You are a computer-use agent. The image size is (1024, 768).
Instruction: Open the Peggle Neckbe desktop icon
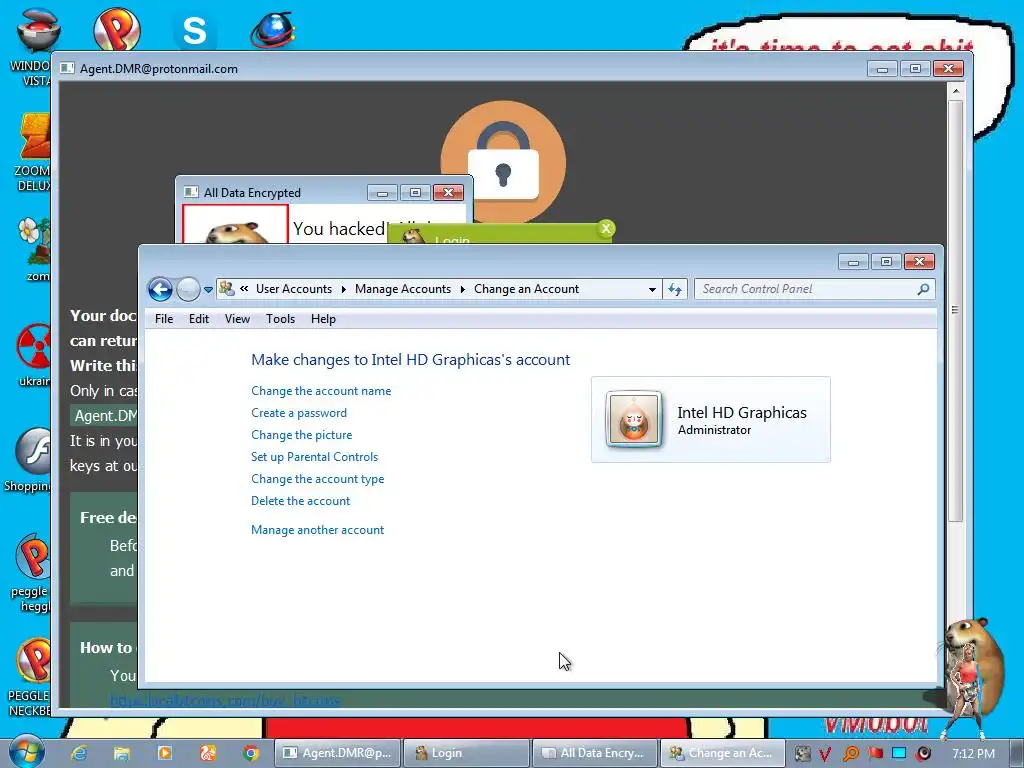pyautogui.click(x=30, y=677)
